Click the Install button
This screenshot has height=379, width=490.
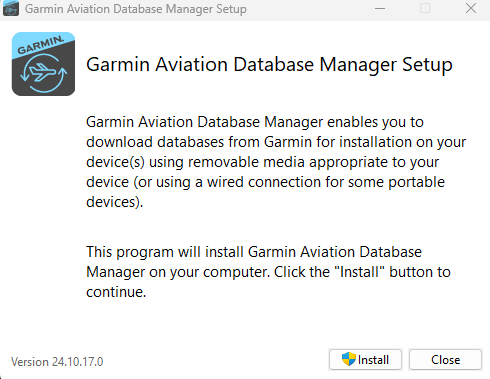(365, 360)
